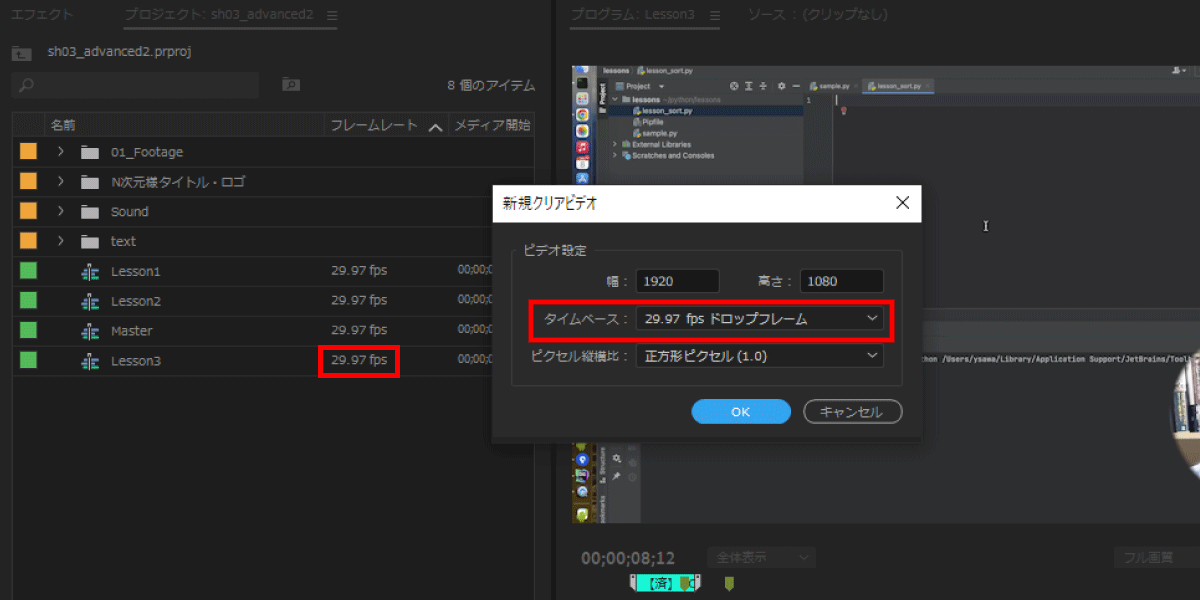1200x600 pixels.
Task: Expand the N次元様タイトル・ロゴ bin
Action: click(60, 182)
